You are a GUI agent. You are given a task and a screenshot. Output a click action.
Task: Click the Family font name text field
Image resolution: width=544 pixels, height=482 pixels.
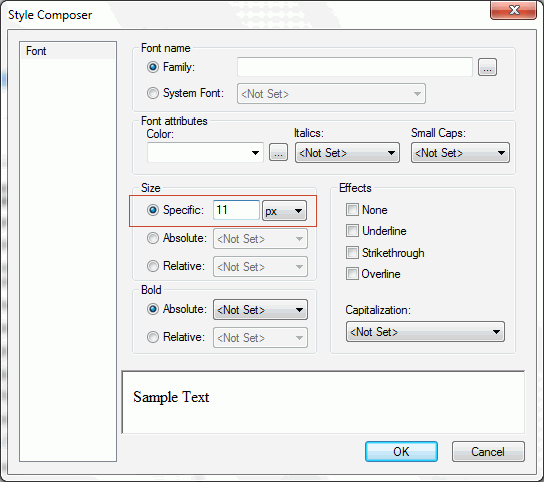tap(355, 67)
